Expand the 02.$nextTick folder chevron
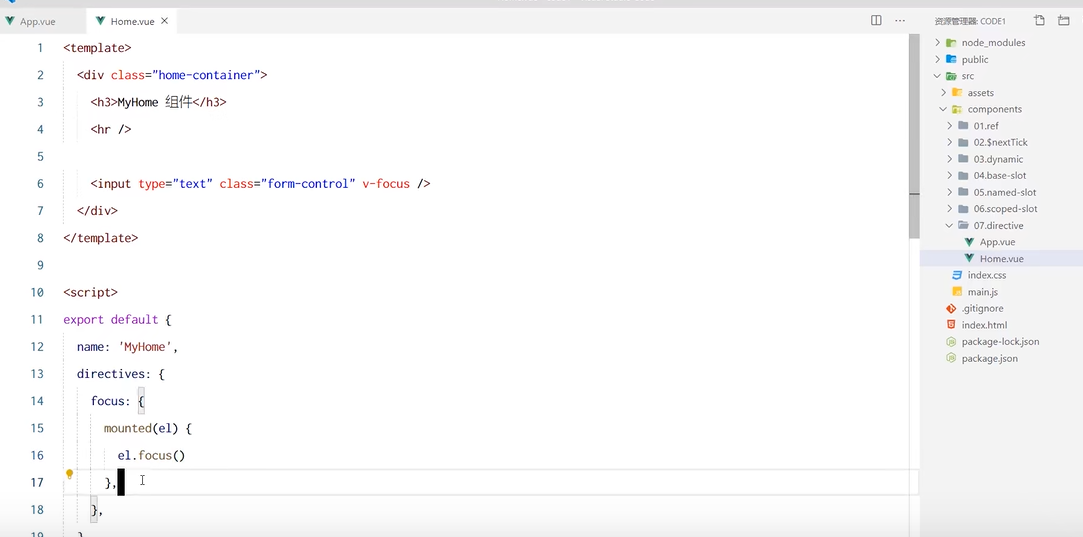Viewport: 1083px width, 537px height. coord(950,142)
